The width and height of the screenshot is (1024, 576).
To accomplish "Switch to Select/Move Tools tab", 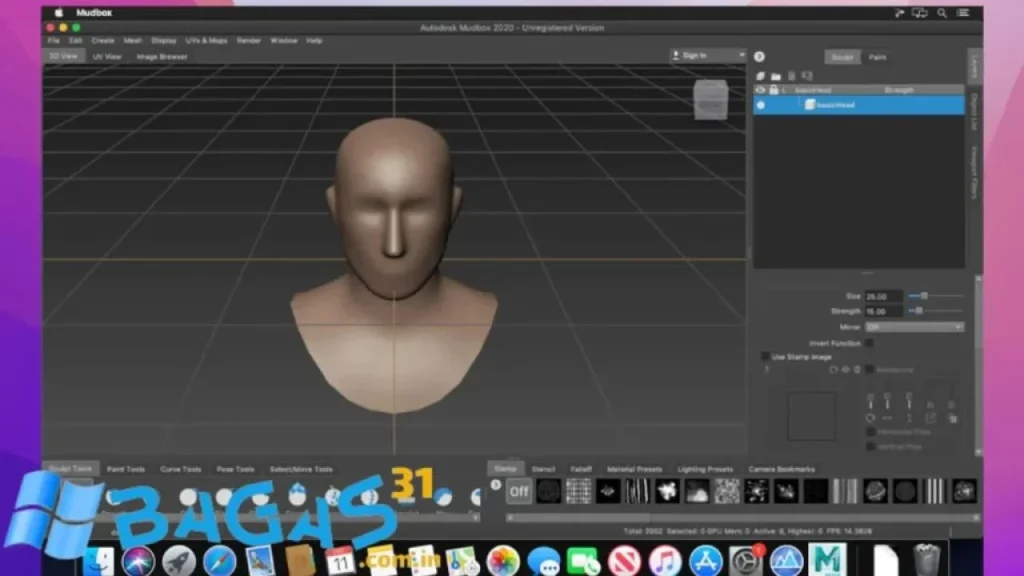I will pyautogui.click(x=301, y=469).
